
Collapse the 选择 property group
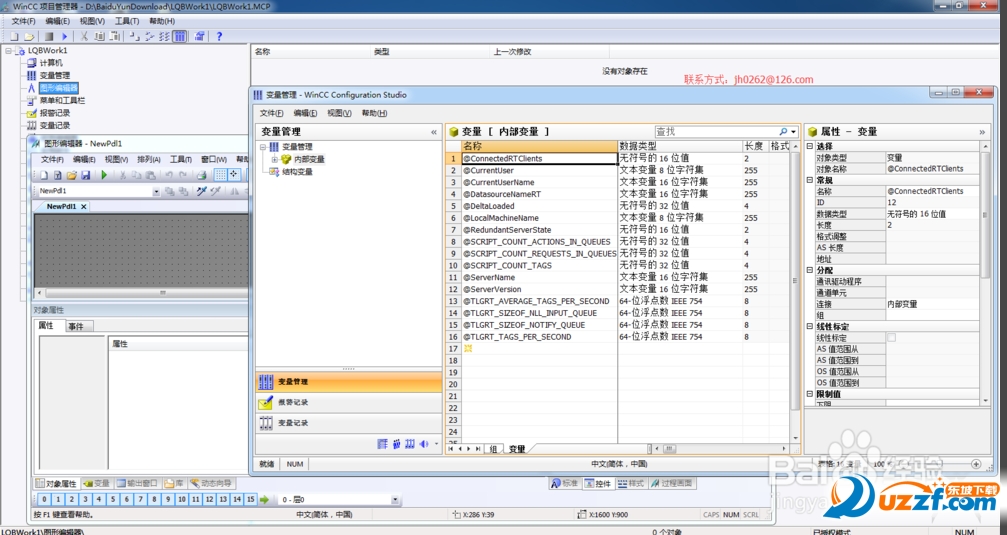(810, 146)
